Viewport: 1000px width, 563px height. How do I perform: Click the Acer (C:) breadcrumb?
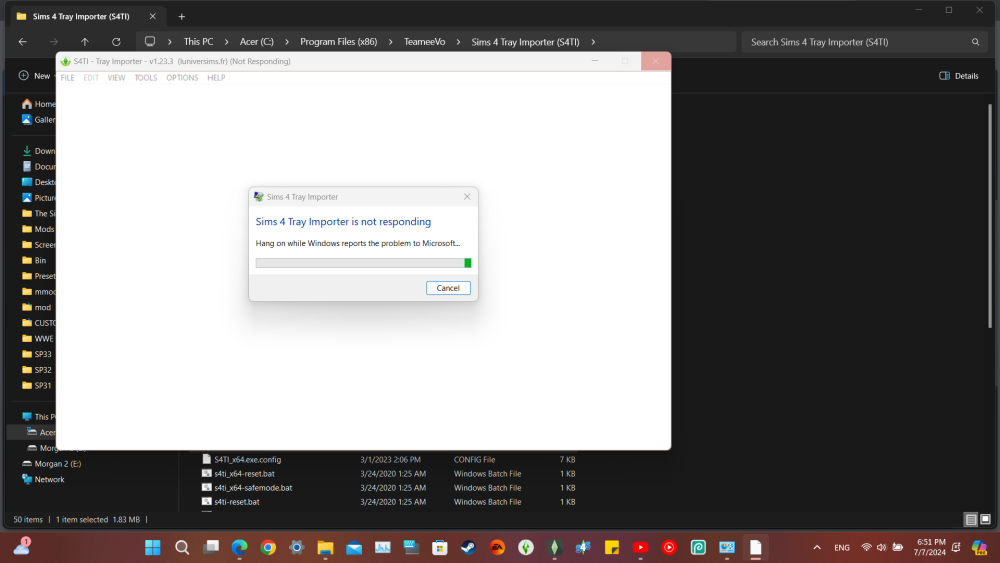256,42
